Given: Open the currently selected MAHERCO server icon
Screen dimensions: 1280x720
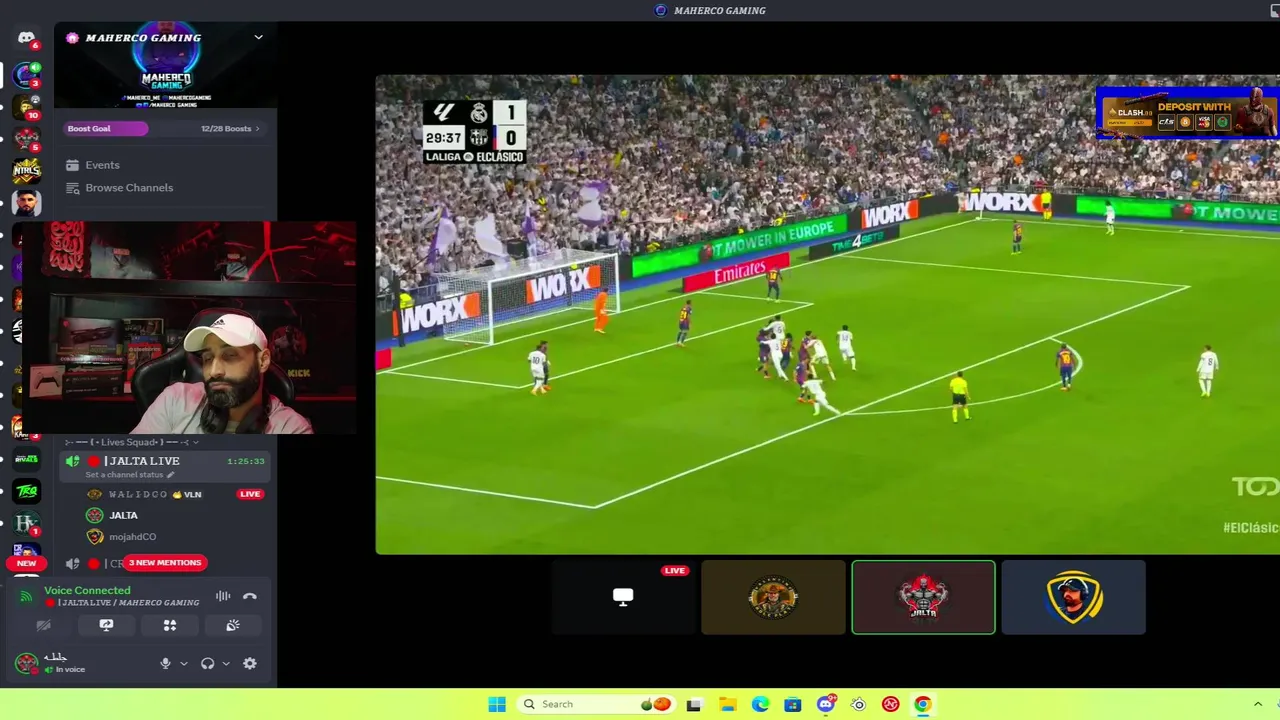Looking at the screenshot, I should [26, 75].
